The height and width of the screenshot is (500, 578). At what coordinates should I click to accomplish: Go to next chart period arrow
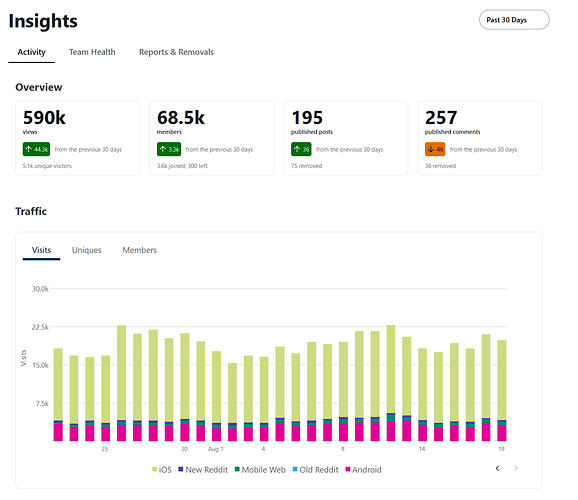coord(516,468)
